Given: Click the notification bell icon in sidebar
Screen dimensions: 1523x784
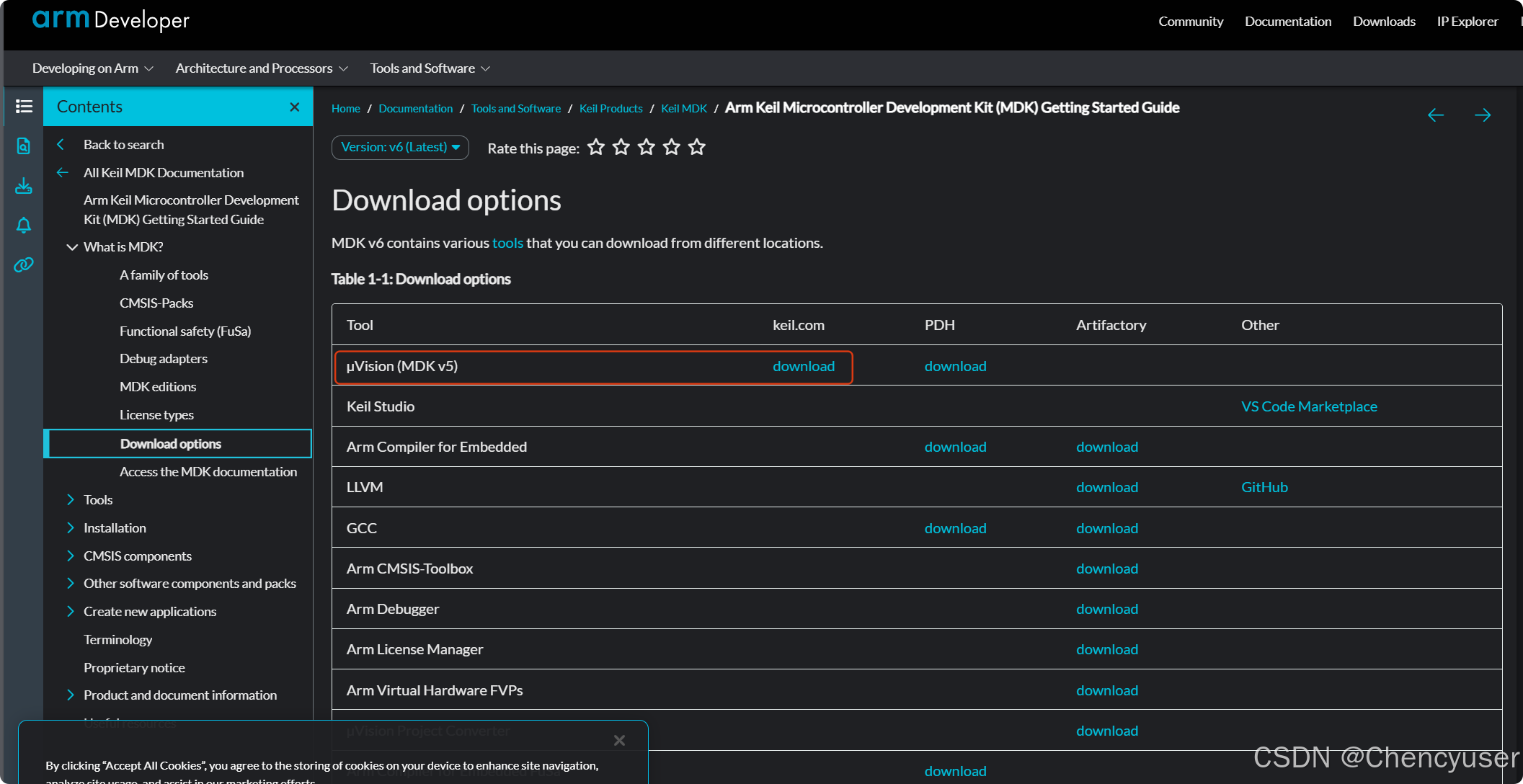Looking at the screenshot, I should (24, 226).
